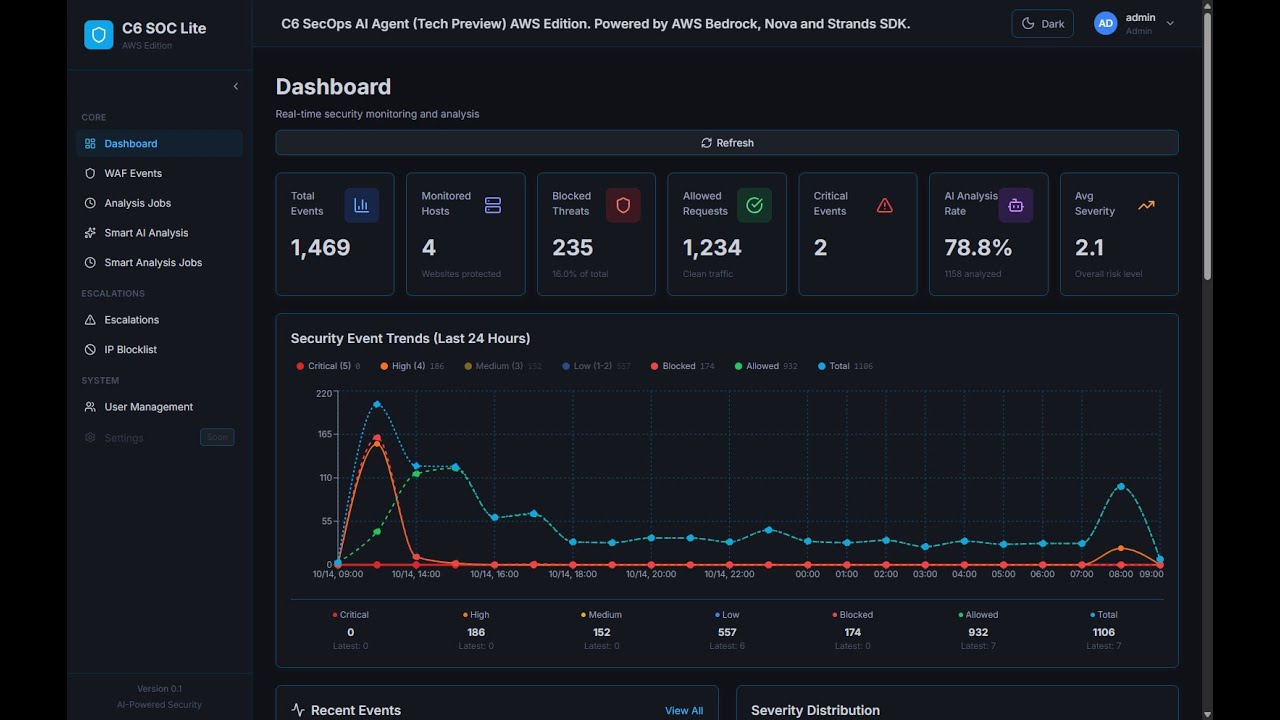Click the "Soon" badge beside Settings
The height and width of the screenshot is (720, 1280).
(x=217, y=437)
